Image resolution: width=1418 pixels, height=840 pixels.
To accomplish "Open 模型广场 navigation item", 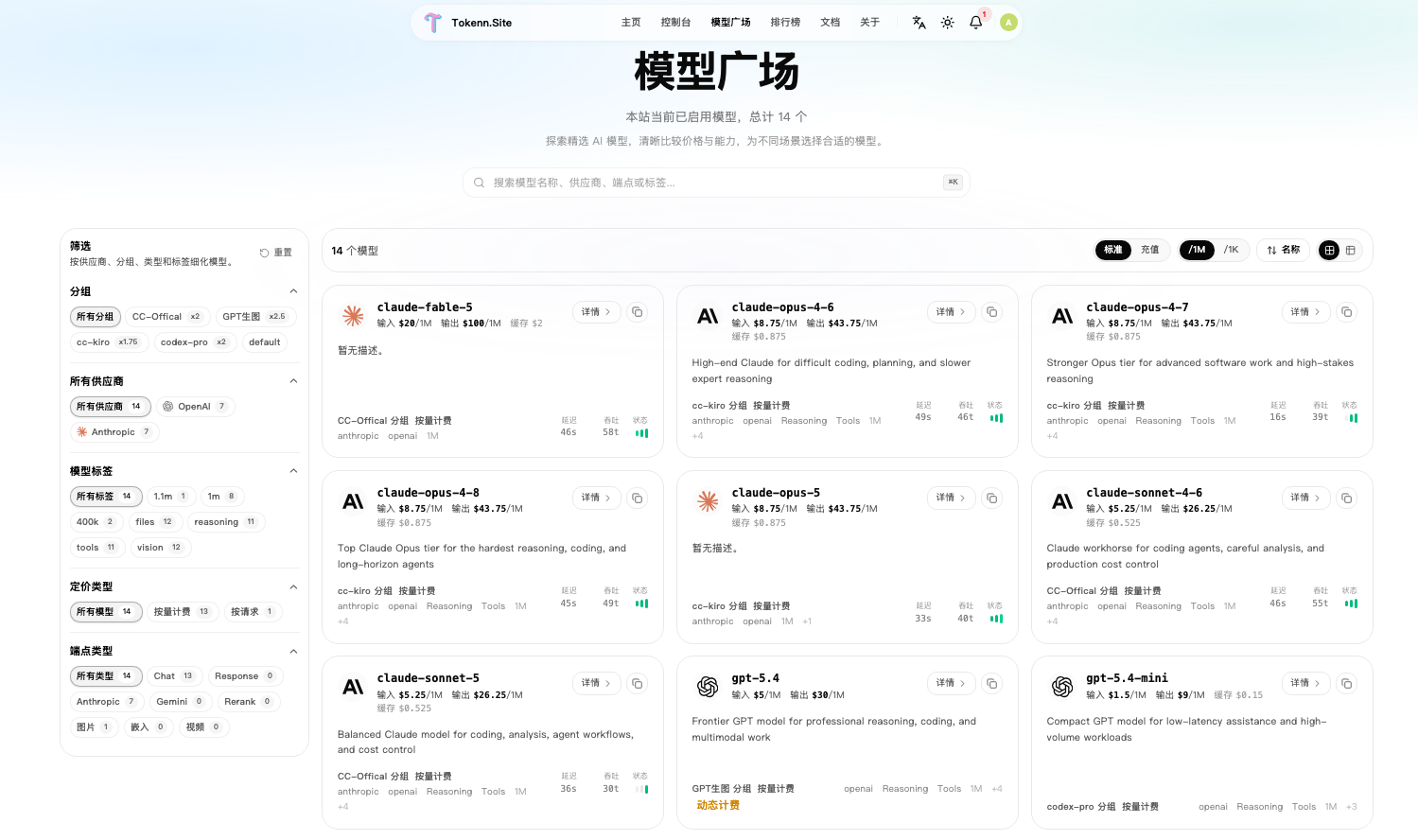I will point(730,23).
